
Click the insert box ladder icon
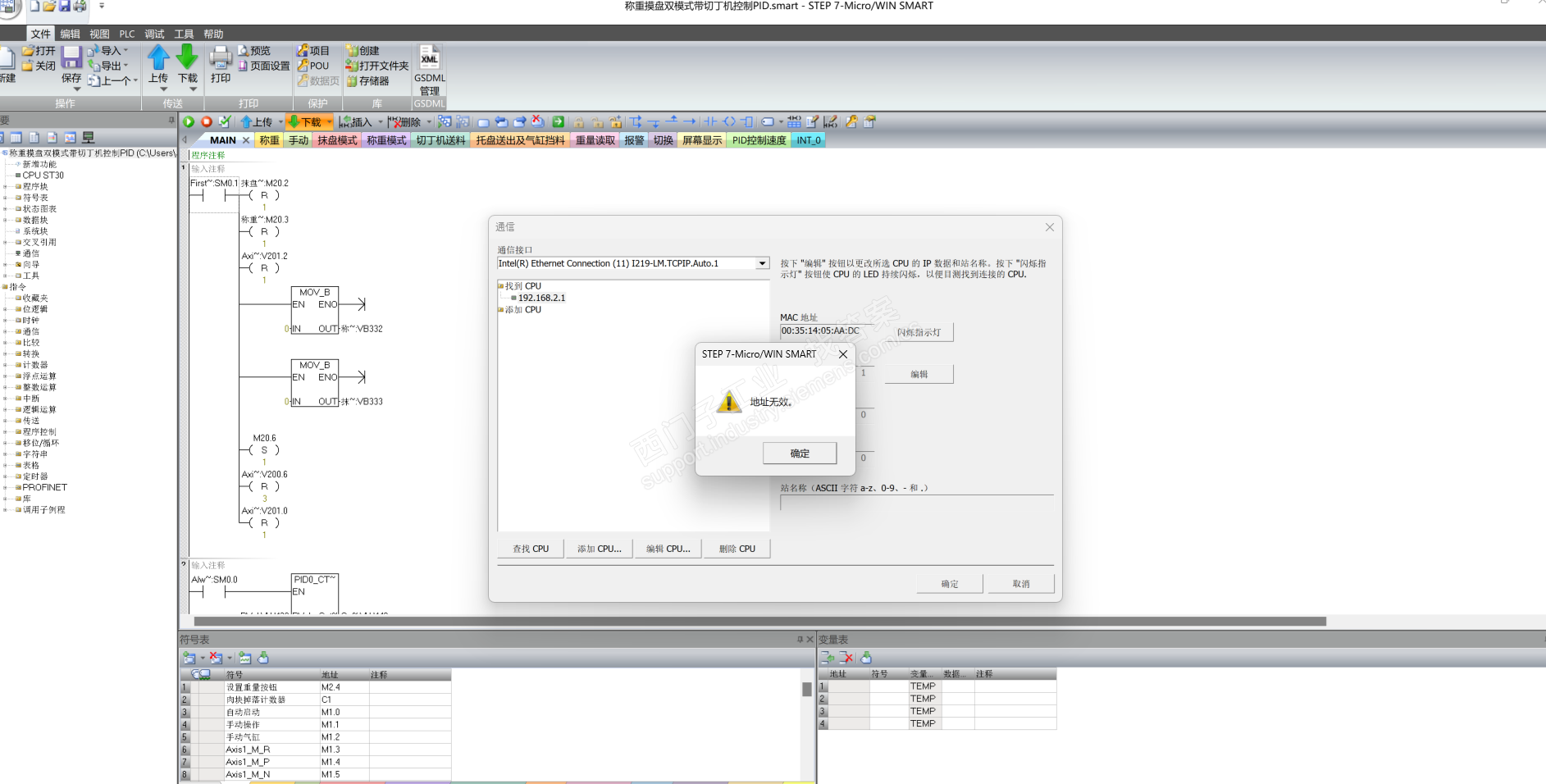click(747, 122)
